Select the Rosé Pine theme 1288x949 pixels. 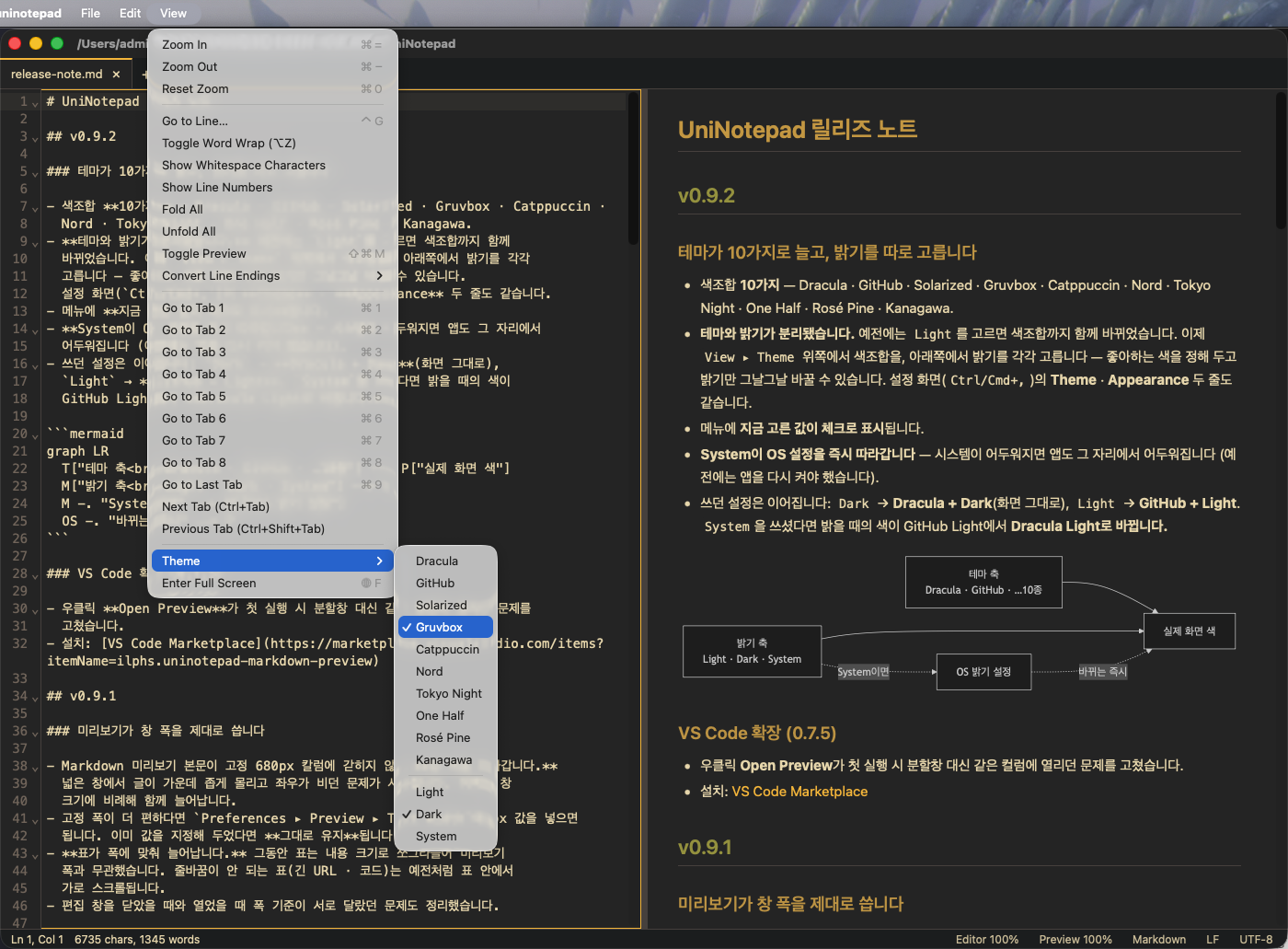point(445,737)
